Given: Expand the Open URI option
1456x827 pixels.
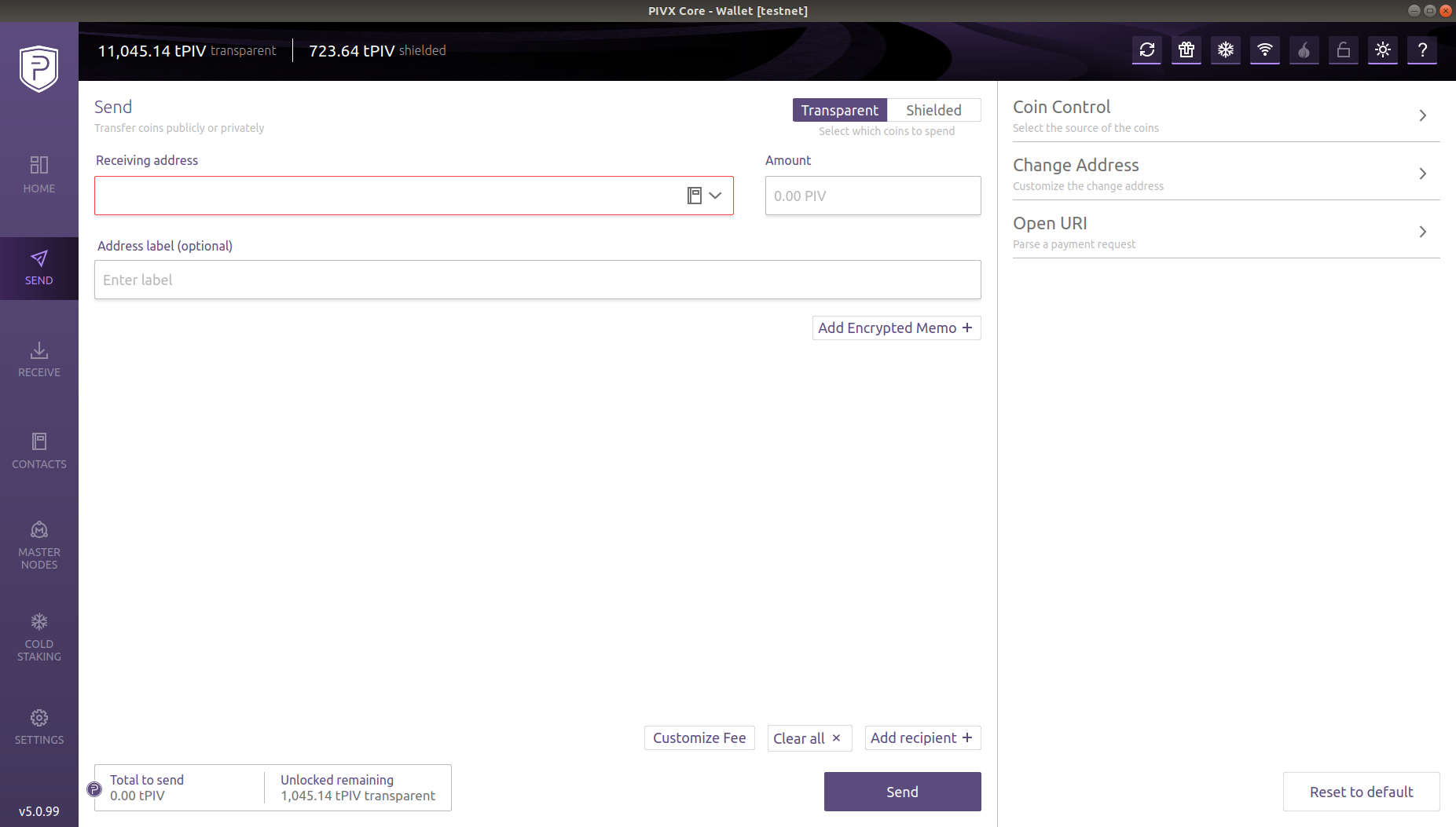Looking at the screenshot, I should [x=1226, y=232].
